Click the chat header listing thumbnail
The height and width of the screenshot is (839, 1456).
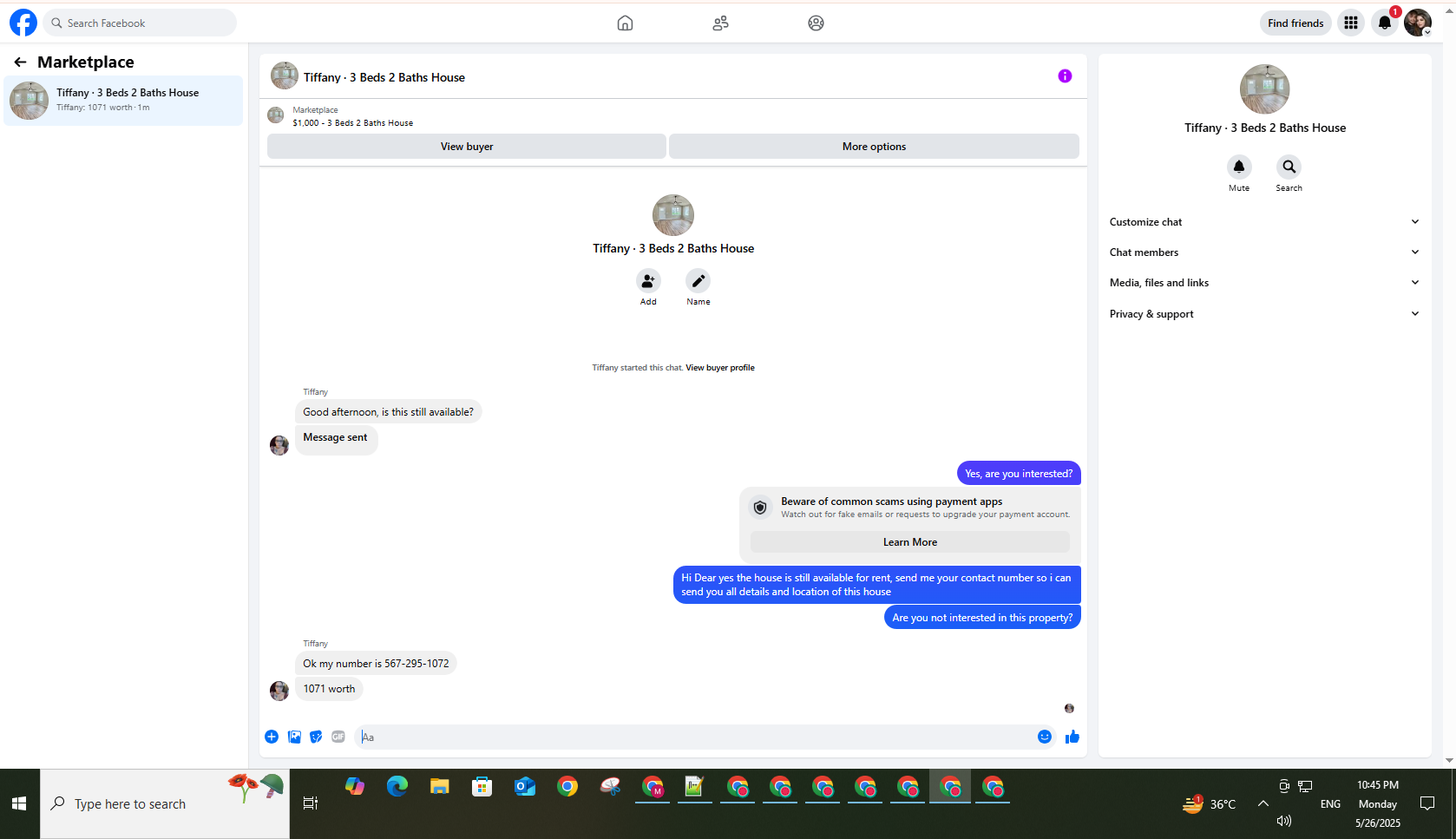click(285, 76)
